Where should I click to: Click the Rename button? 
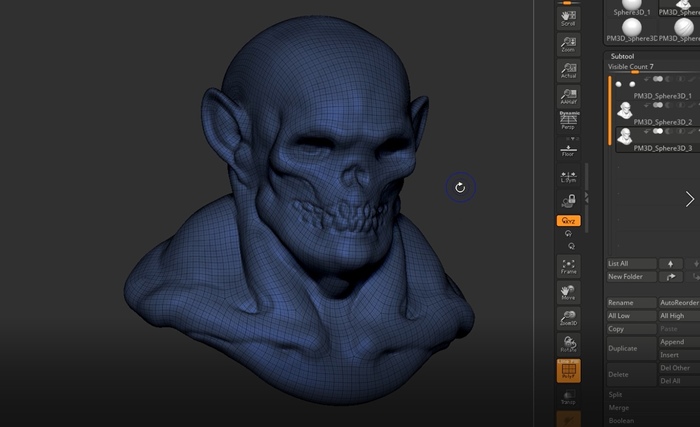630,302
